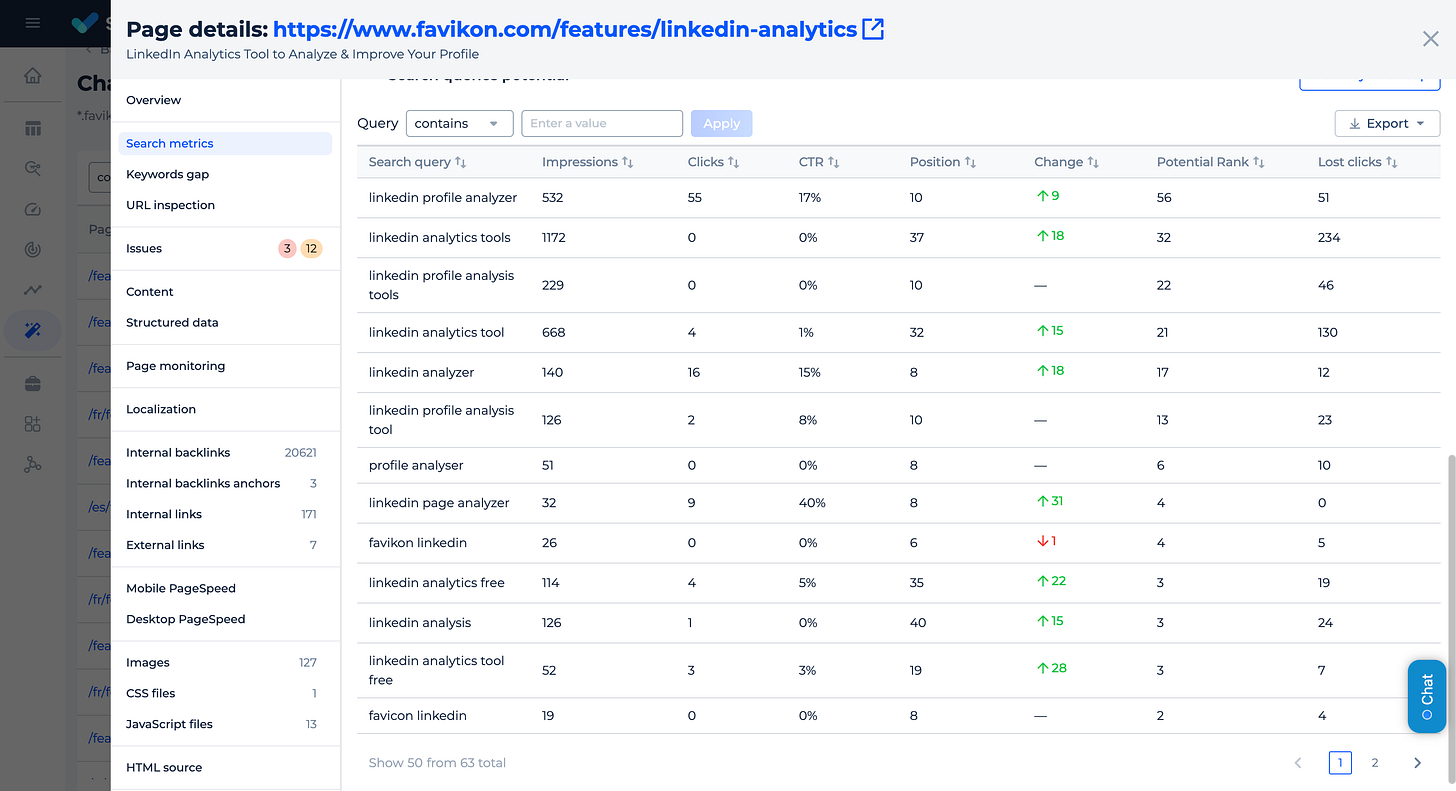The image size is (1456, 791).
Task: Go to previous page arrow
Action: coord(1298,763)
